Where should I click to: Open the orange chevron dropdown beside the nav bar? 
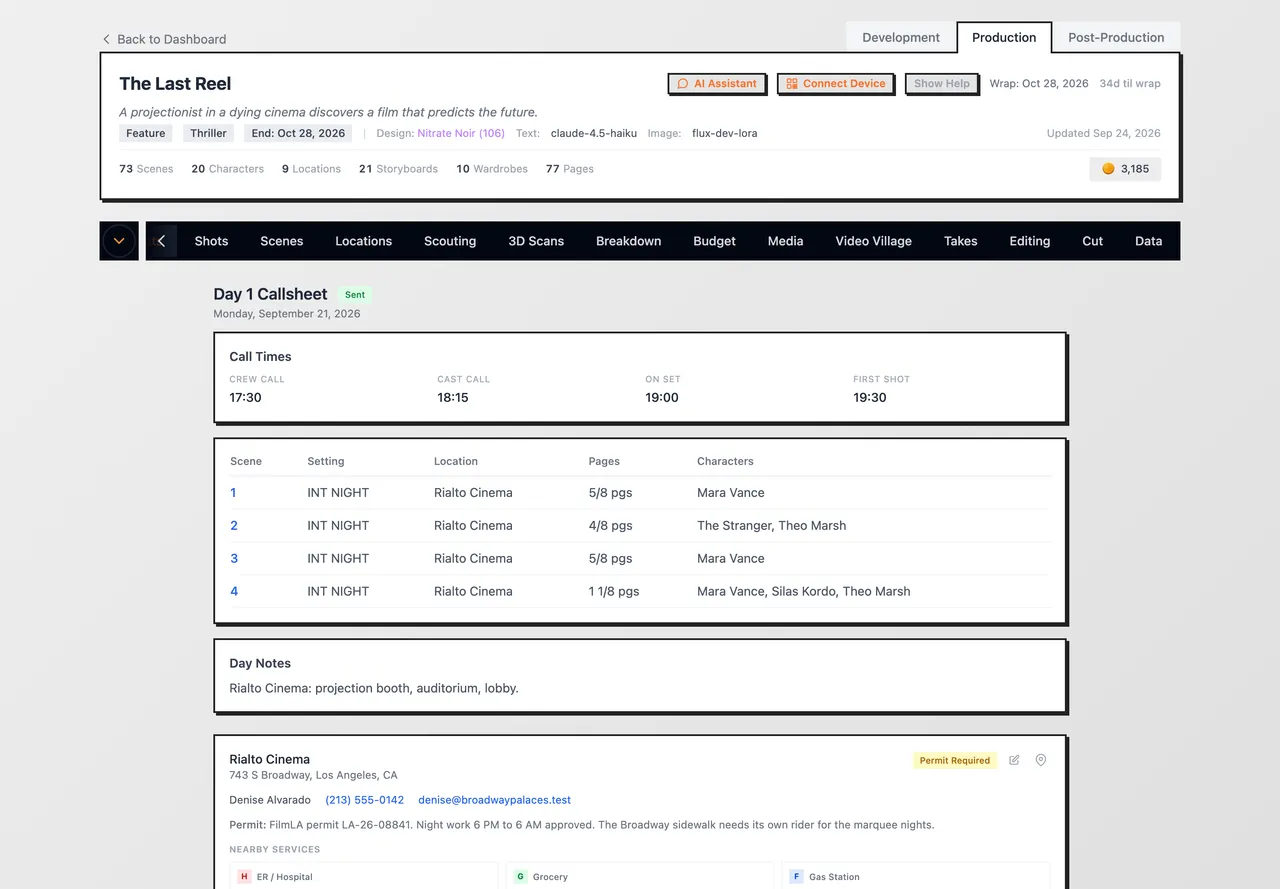point(119,241)
